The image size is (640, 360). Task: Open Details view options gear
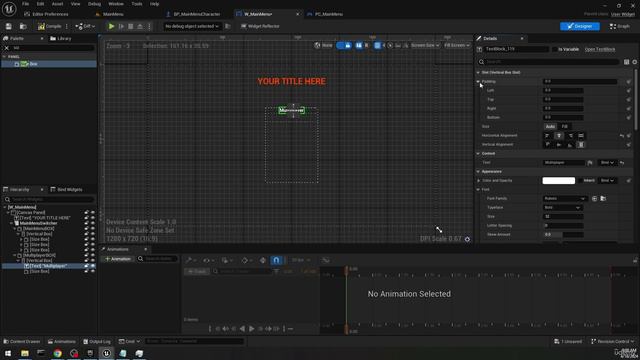pyautogui.click(x=635, y=62)
